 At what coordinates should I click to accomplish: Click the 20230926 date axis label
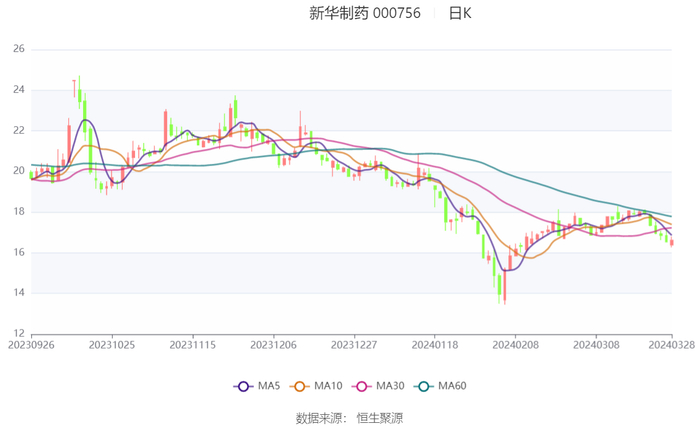pos(31,343)
